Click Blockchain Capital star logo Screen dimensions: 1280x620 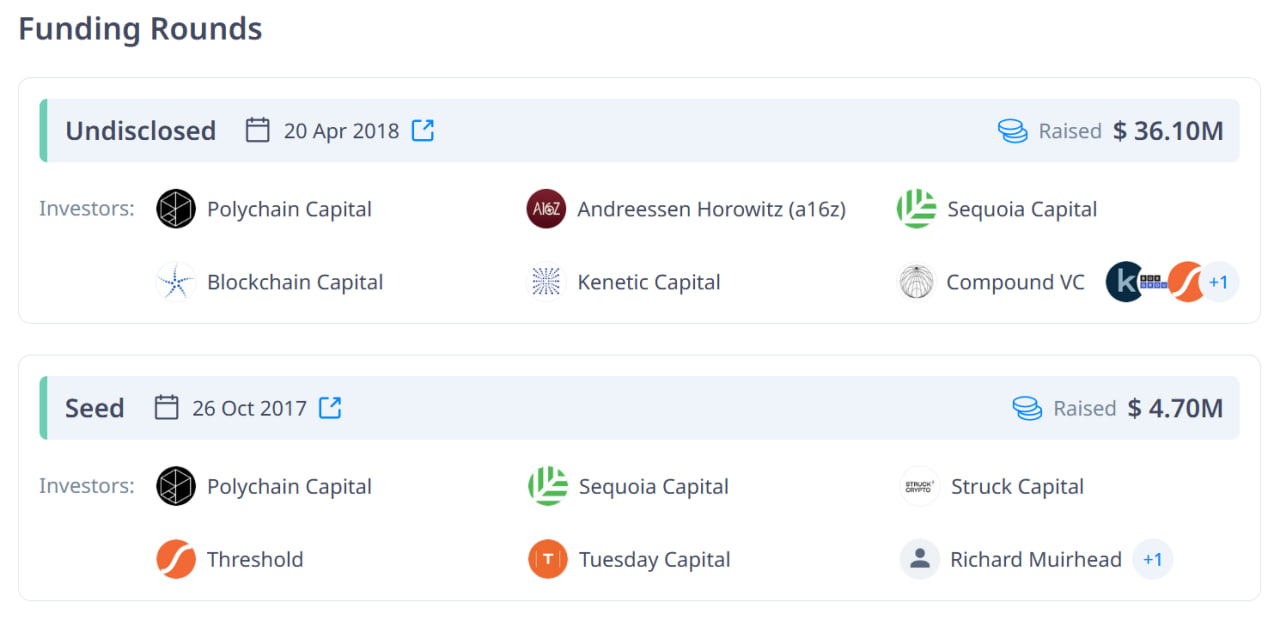coord(176,282)
